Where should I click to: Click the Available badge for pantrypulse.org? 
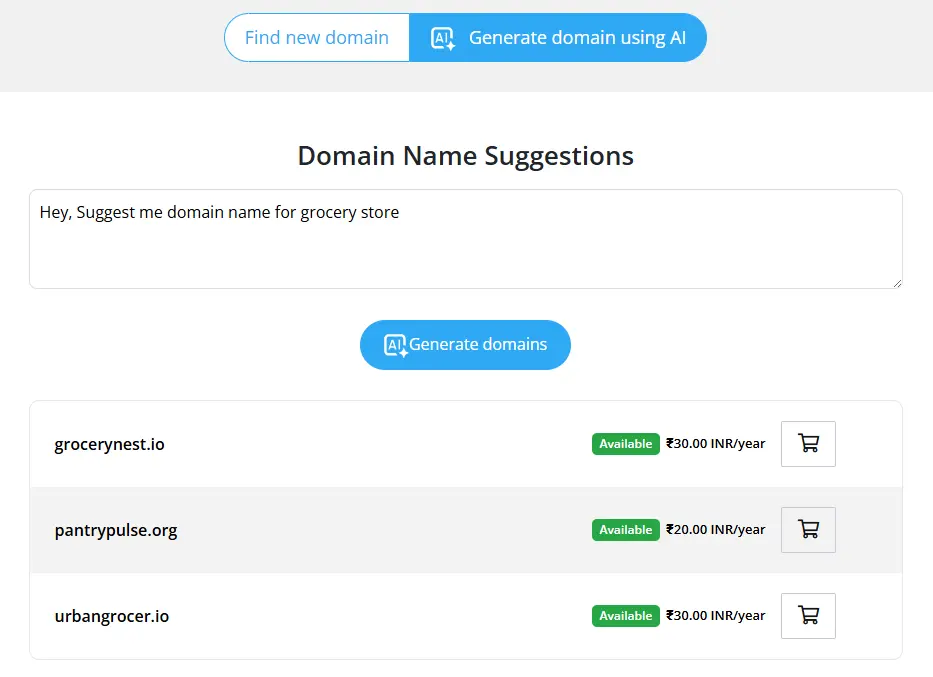(x=625, y=529)
